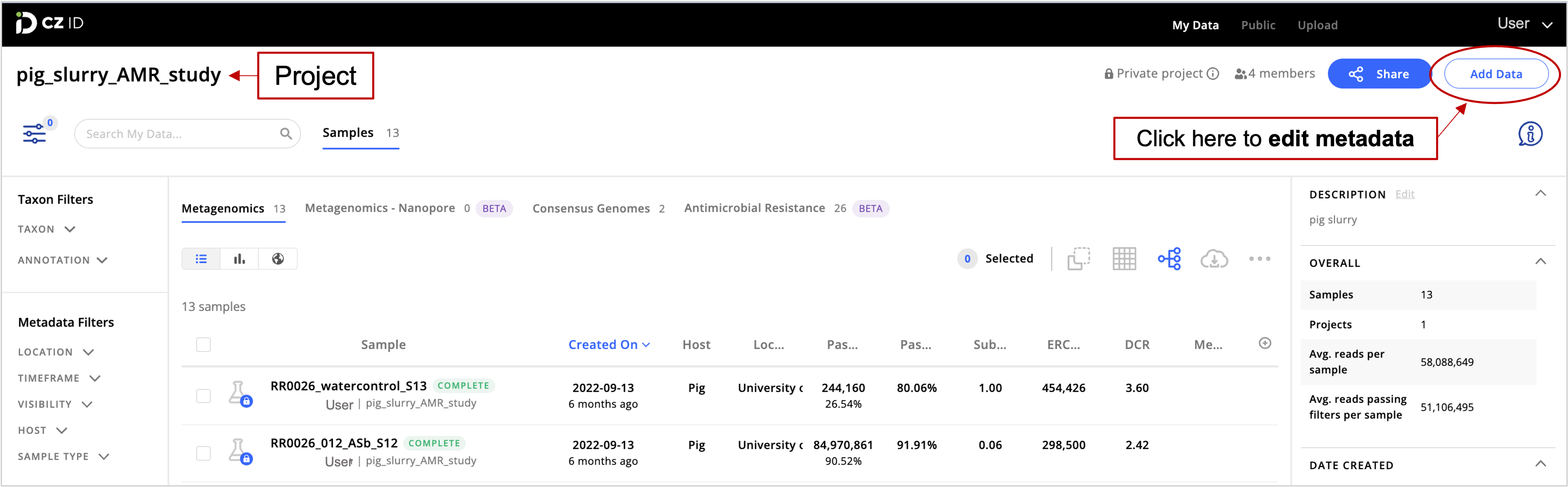Open more actions with the three-dot icon
The image size is (1568, 487).
tap(1259, 258)
